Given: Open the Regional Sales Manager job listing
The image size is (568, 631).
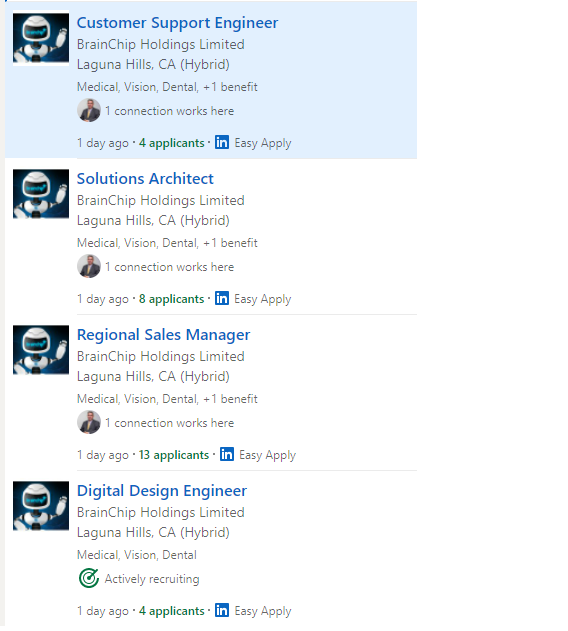Looking at the screenshot, I should [x=163, y=335].
